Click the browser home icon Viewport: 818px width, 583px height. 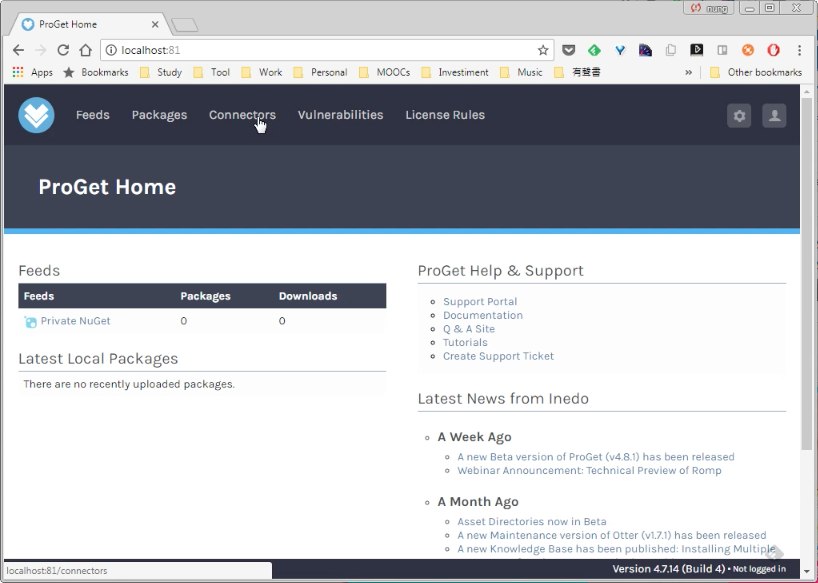pos(86,50)
